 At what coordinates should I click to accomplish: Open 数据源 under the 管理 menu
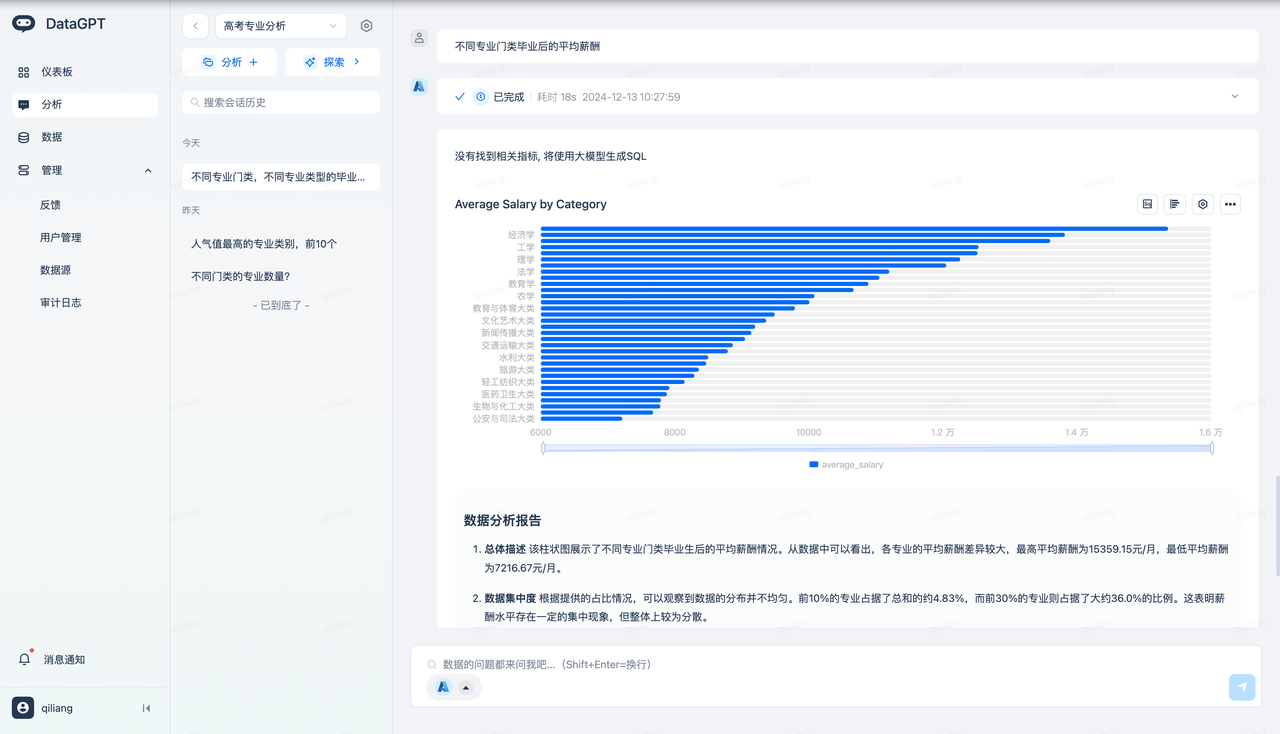click(x=55, y=270)
